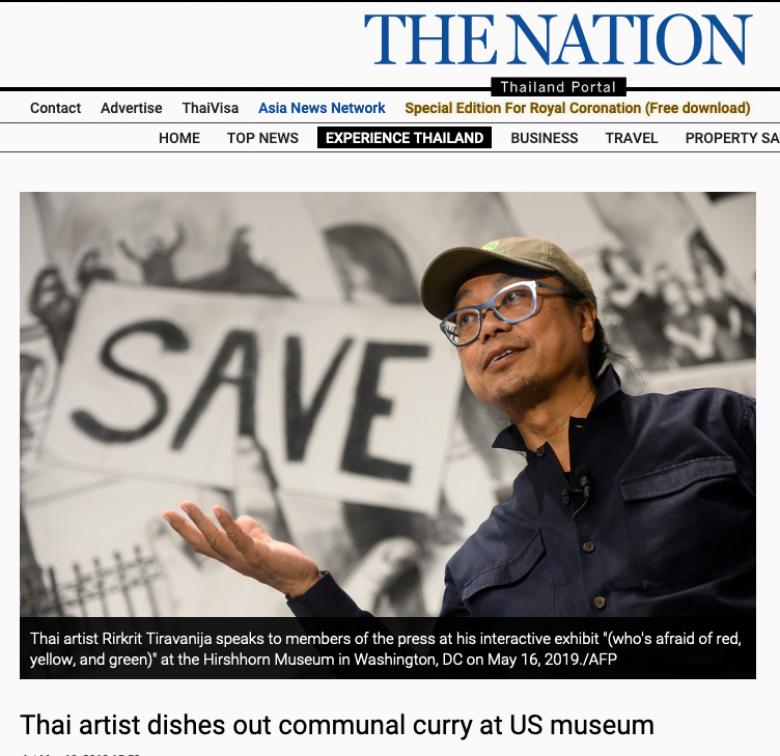Image resolution: width=780 pixels, height=756 pixels.
Task: Click the article date line
Action: (x=80, y=754)
